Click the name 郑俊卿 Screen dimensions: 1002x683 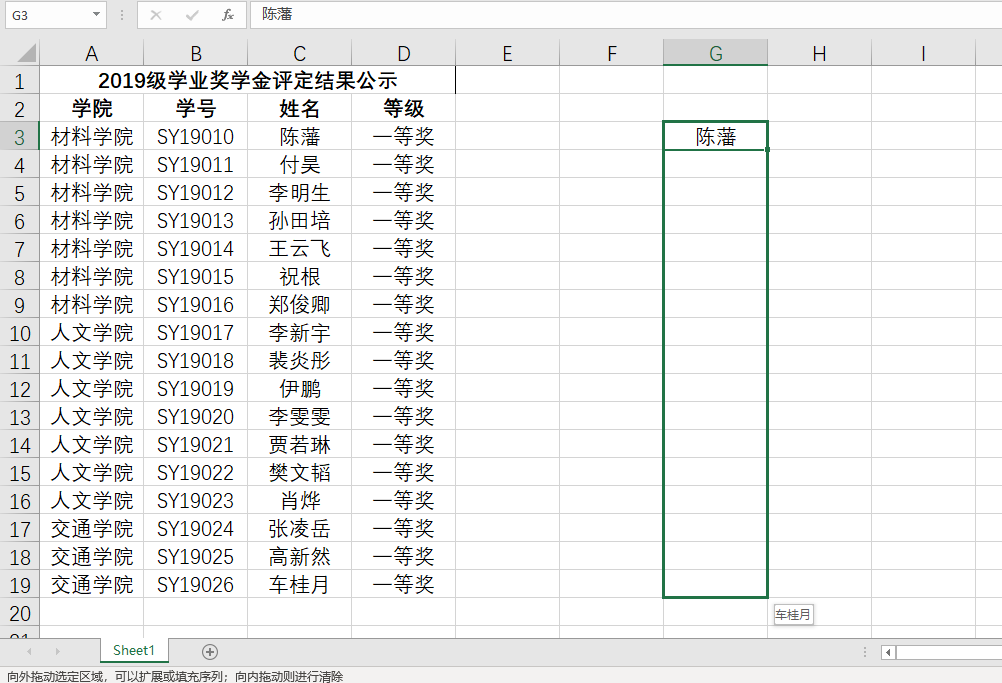[x=299, y=305]
